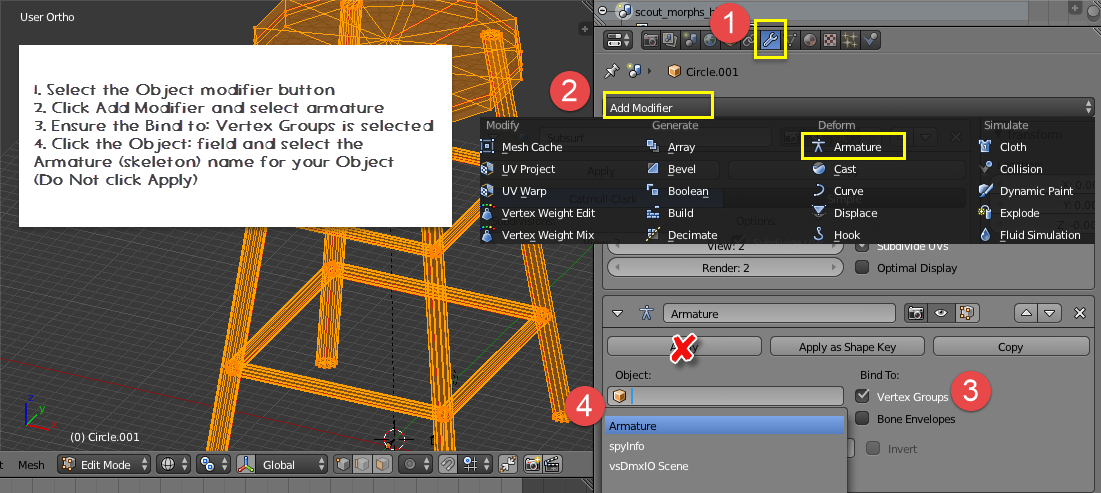Open the pivot point dropdown
This screenshot has width=1101, height=493.
pyautogui.click(x=213, y=464)
